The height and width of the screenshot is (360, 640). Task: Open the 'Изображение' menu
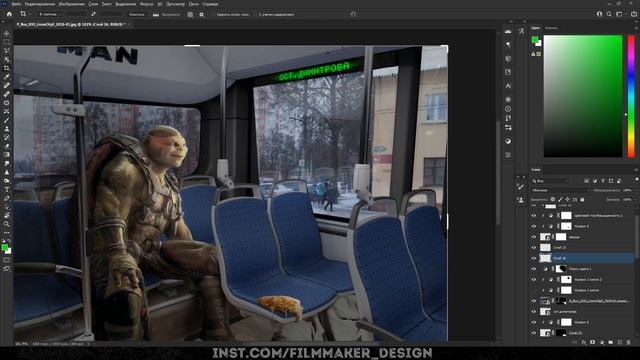(72, 4)
